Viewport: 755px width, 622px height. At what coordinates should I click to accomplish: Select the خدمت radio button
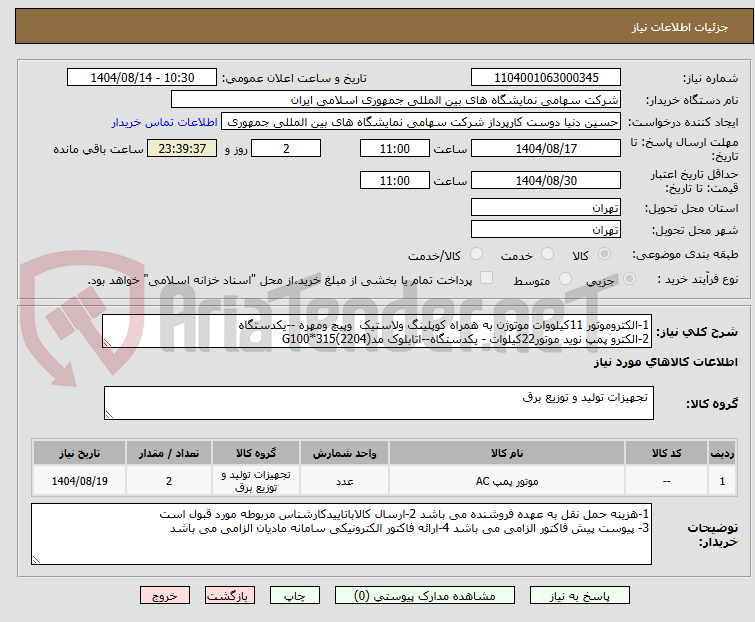547,254
